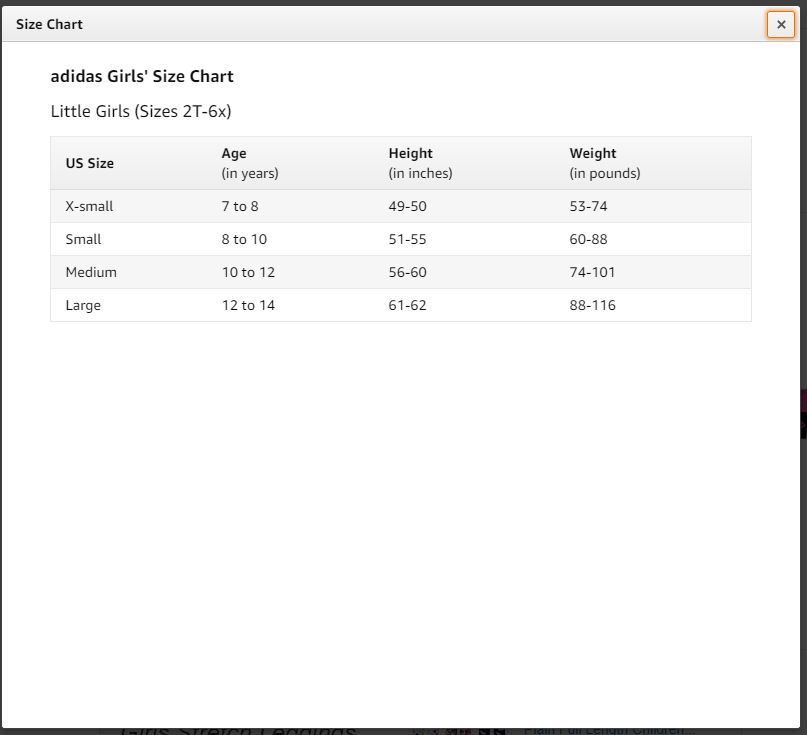Click the weight cell "74-101"
Image resolution: width=807 pixels, height=735 pixels.
(x=592, y=272)
